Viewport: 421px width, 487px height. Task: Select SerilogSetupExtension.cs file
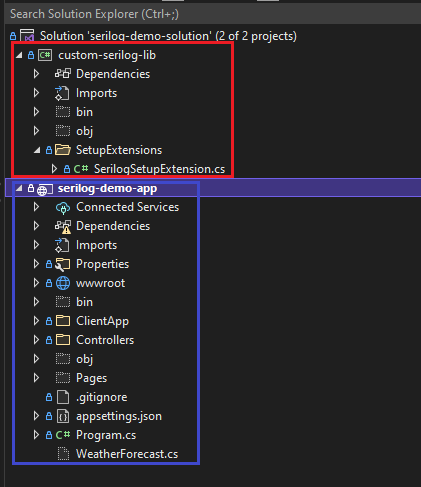click(159, 169)
